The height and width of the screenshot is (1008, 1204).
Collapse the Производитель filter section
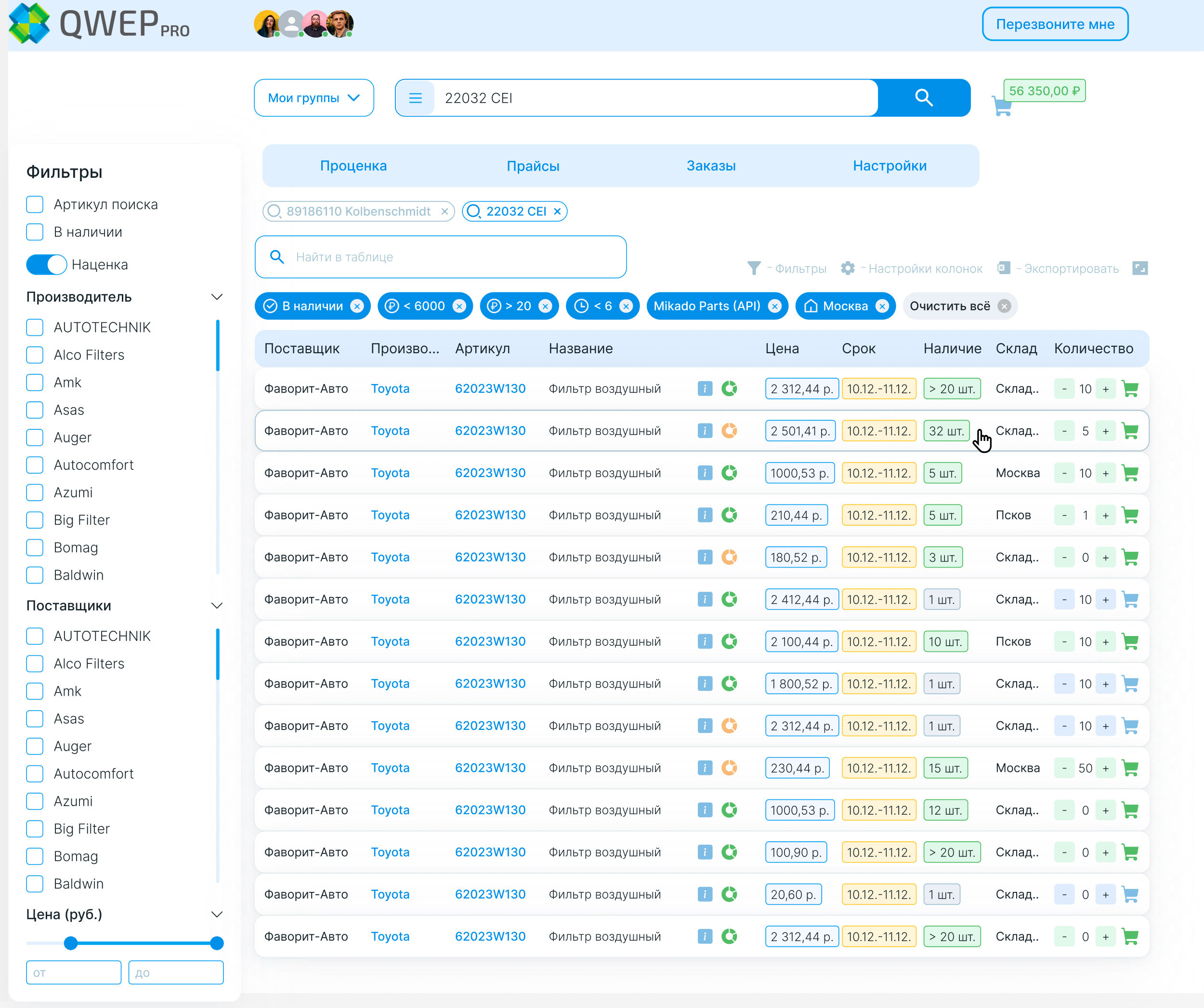[217, 297]
